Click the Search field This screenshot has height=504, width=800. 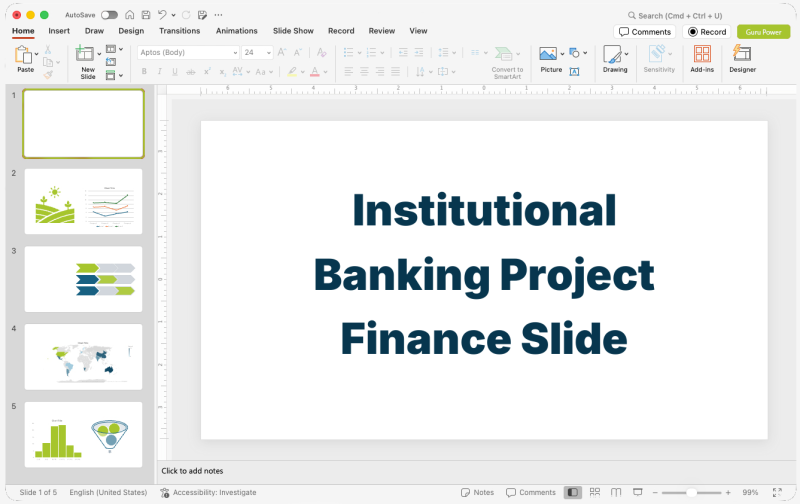coord(675,15)
